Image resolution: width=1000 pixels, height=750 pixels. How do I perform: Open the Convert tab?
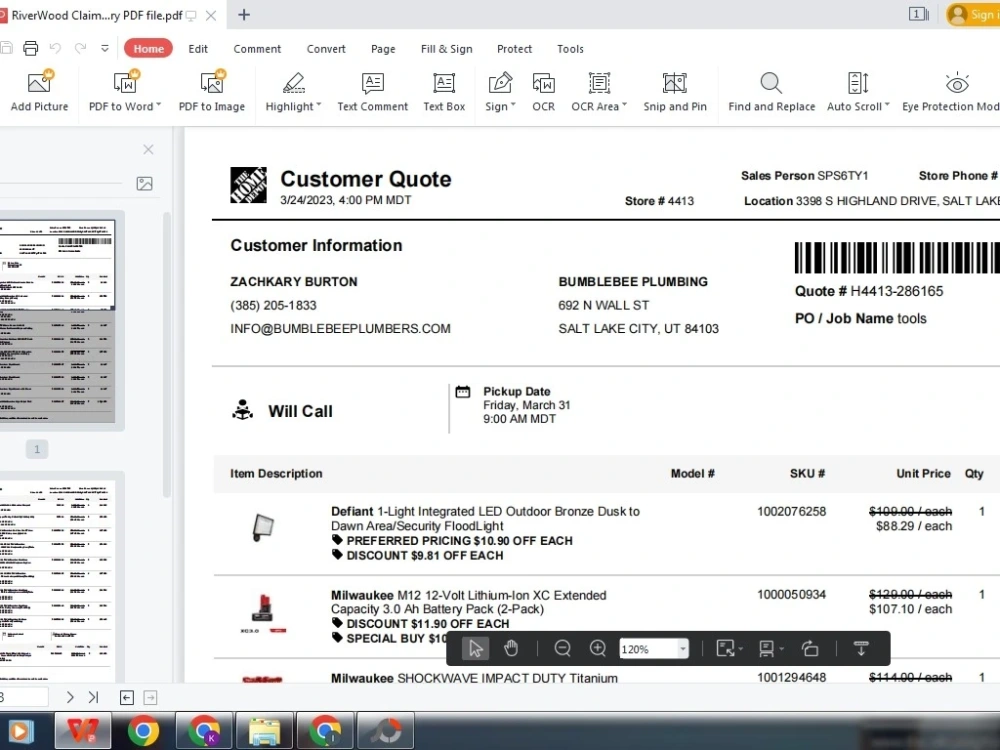click(x=326, y=49)
